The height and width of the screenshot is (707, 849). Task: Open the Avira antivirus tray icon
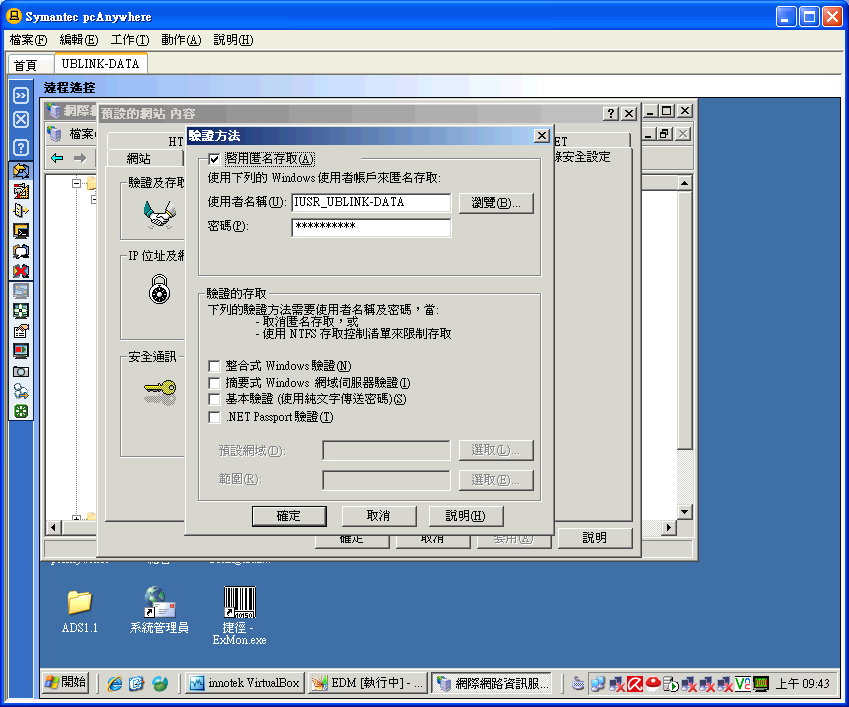[634, 684]
